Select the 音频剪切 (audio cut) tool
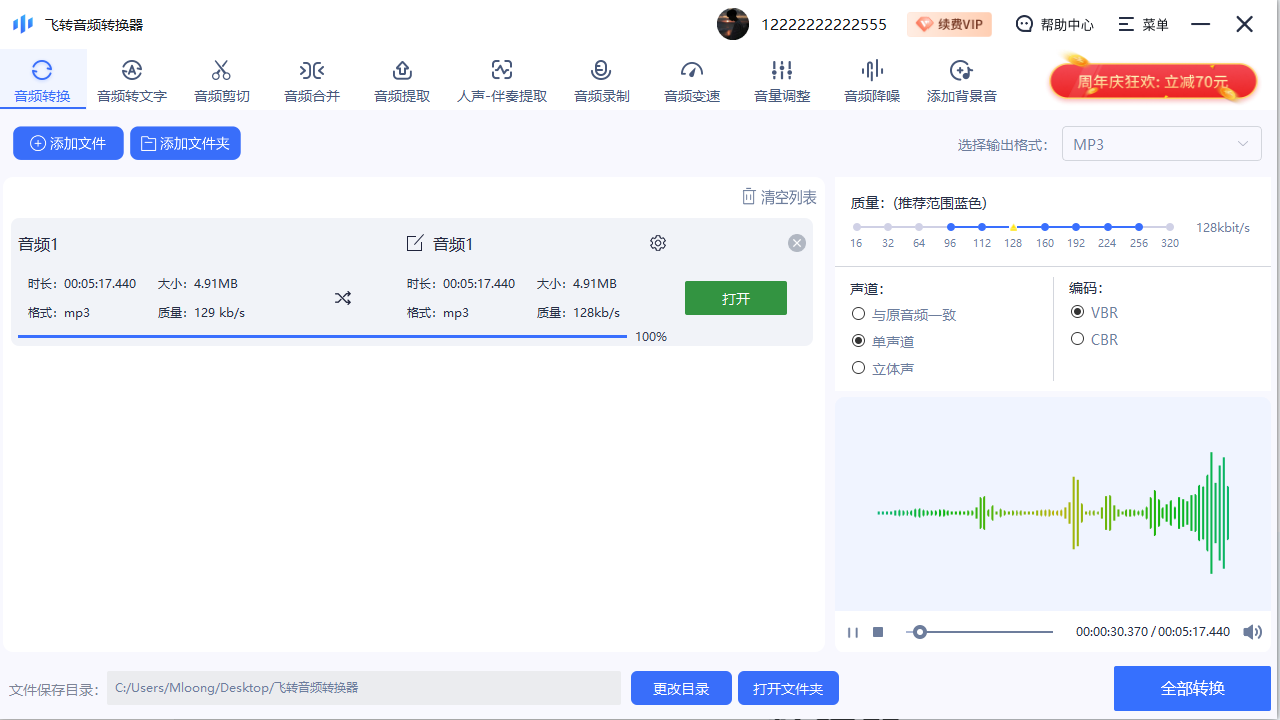Image resolution: width=1280 pixels, height=720 pixels. [221, 79]
